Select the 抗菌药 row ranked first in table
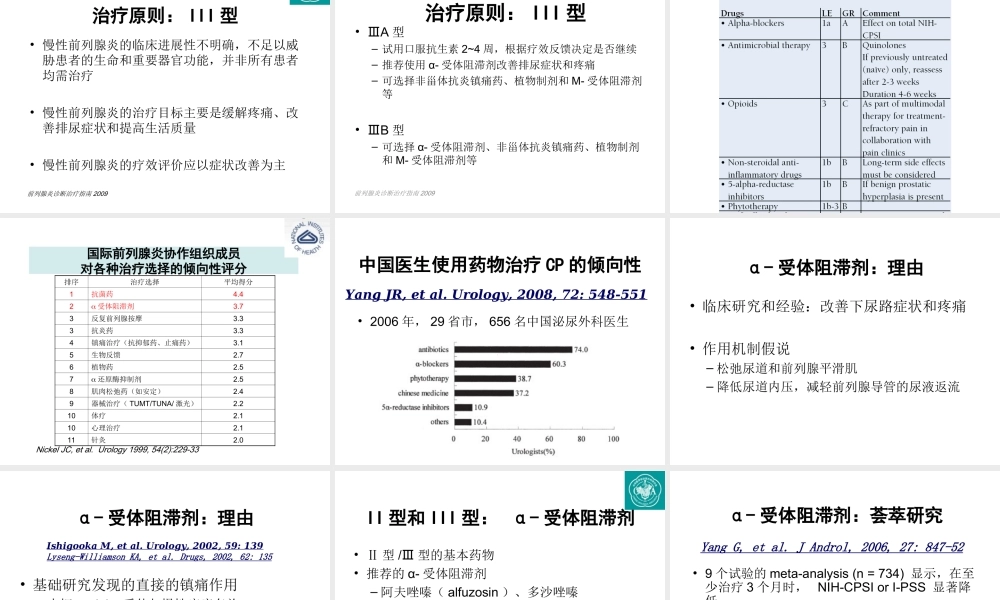1000x600 pixels. (x=120, y=293)
